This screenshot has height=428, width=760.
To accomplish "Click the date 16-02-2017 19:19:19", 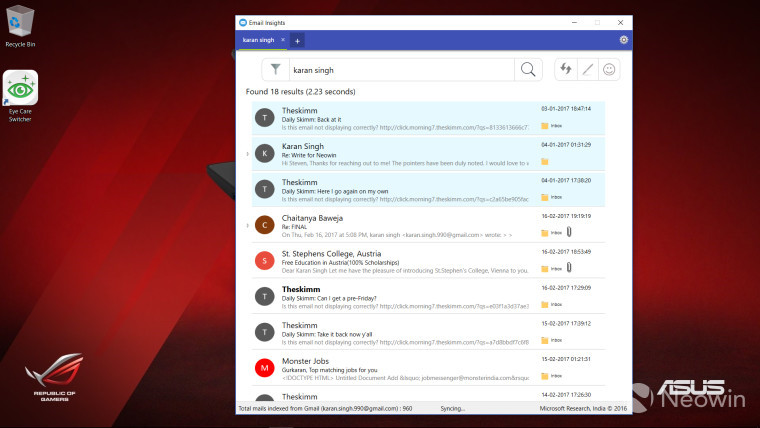I will click(566, 216).
